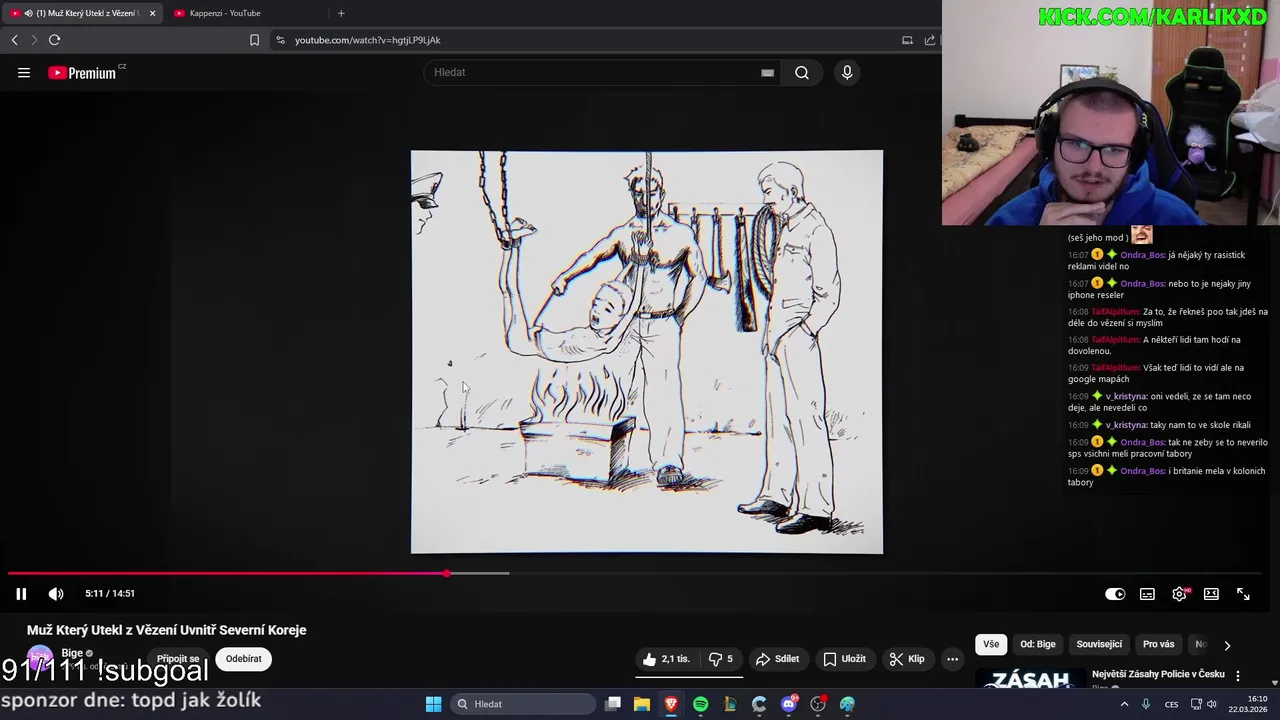
Task: Click the YouTube search magnifier button
Action: (802, 72)
